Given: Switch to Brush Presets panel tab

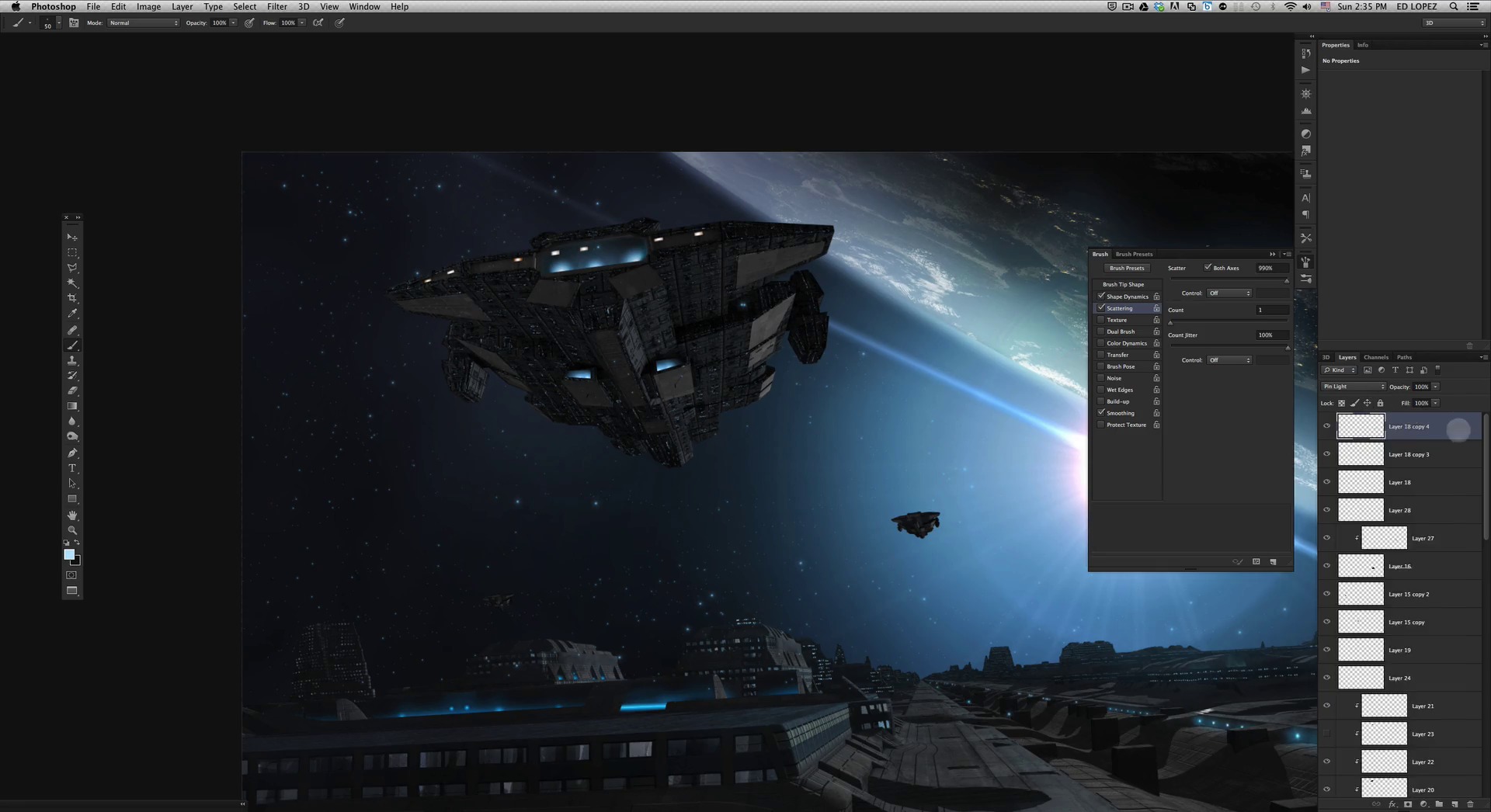Looking at the screenshot, I should (x=1134, y=254).
